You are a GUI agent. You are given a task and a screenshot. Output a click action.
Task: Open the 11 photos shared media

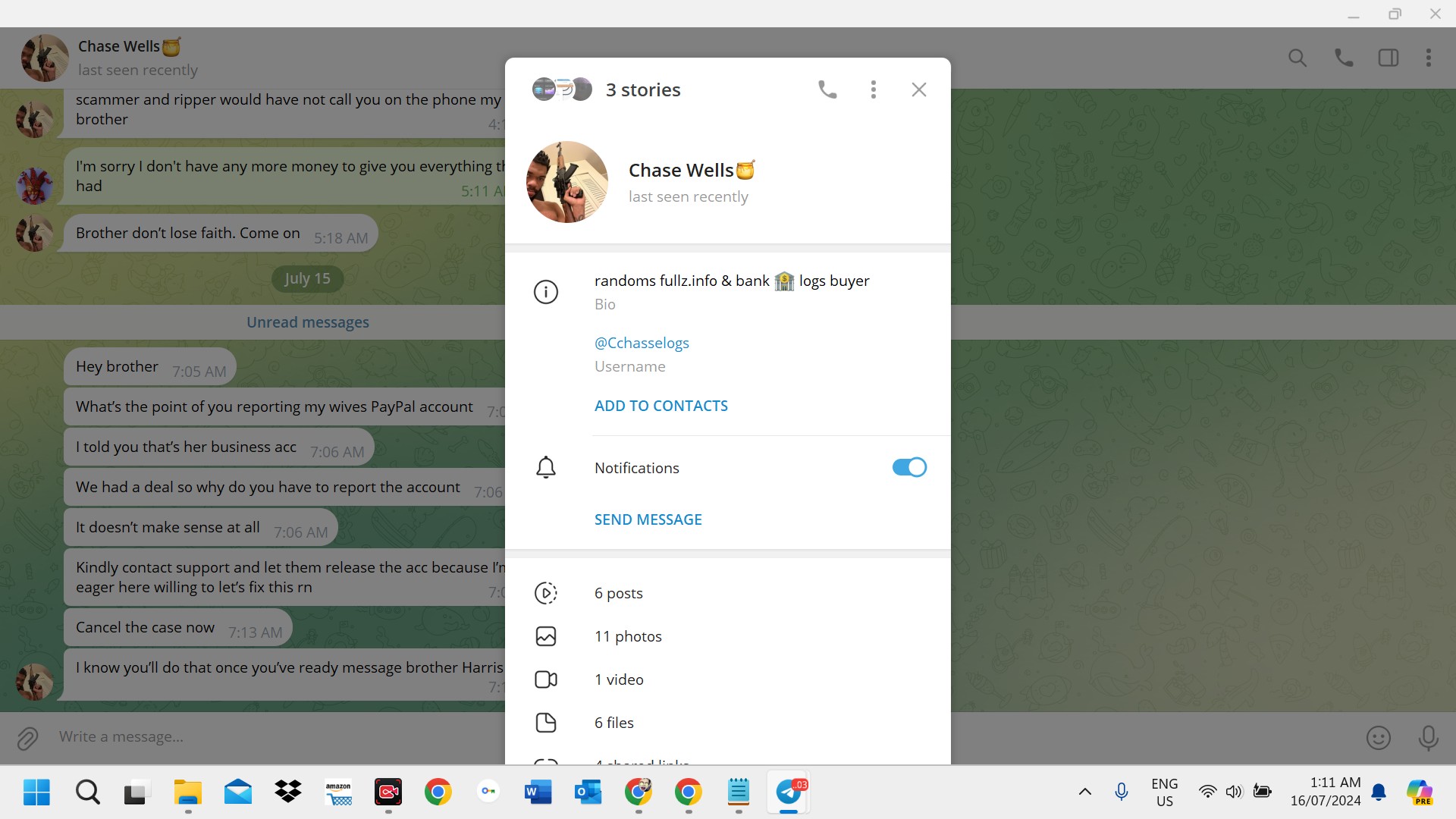pyautogui.click(x=627, y=636)
